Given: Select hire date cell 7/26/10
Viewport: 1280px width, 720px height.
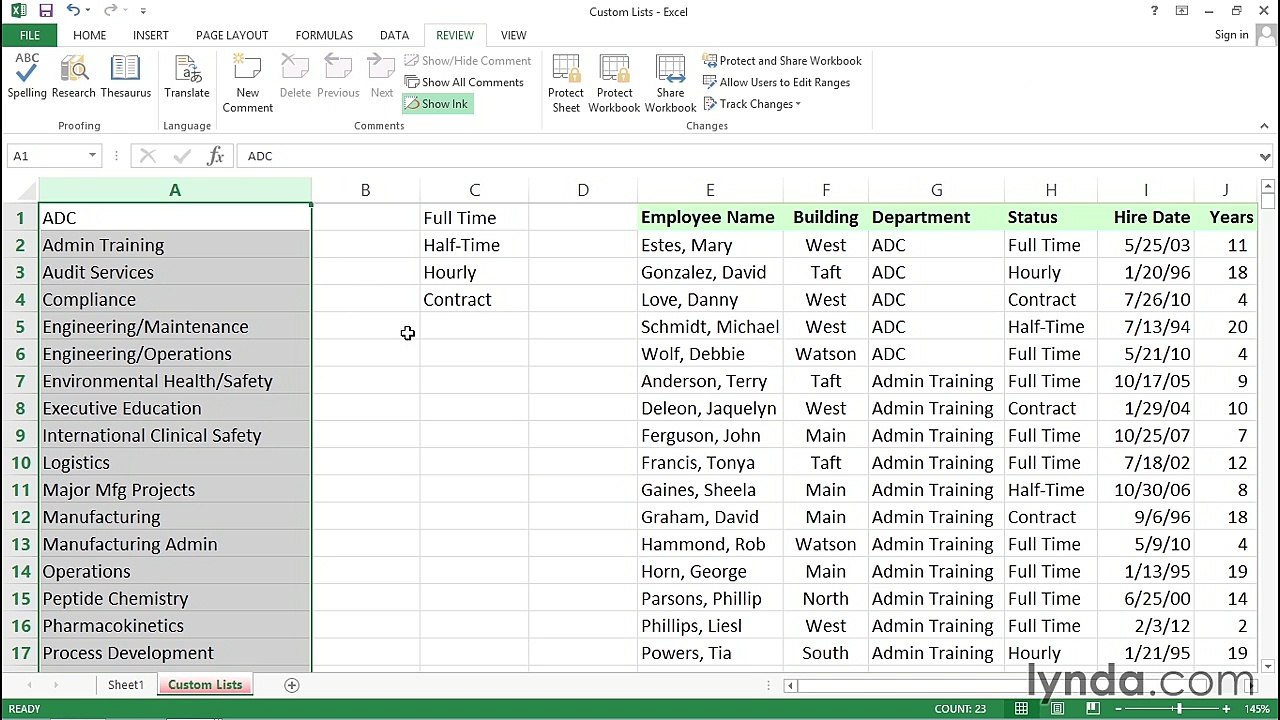Looking at the screenshot, I should pyautogui.click(x=1146, y=300).
